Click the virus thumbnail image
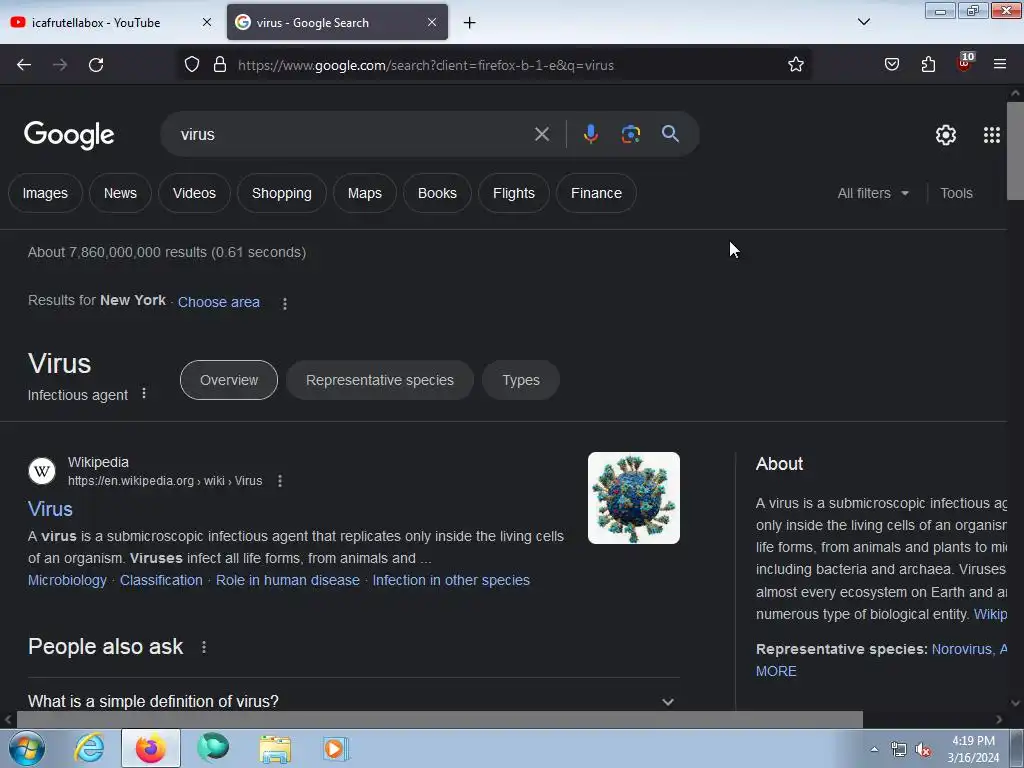Image resolution: width=1024 pixels, height=768 pixels. pos(633,498)
